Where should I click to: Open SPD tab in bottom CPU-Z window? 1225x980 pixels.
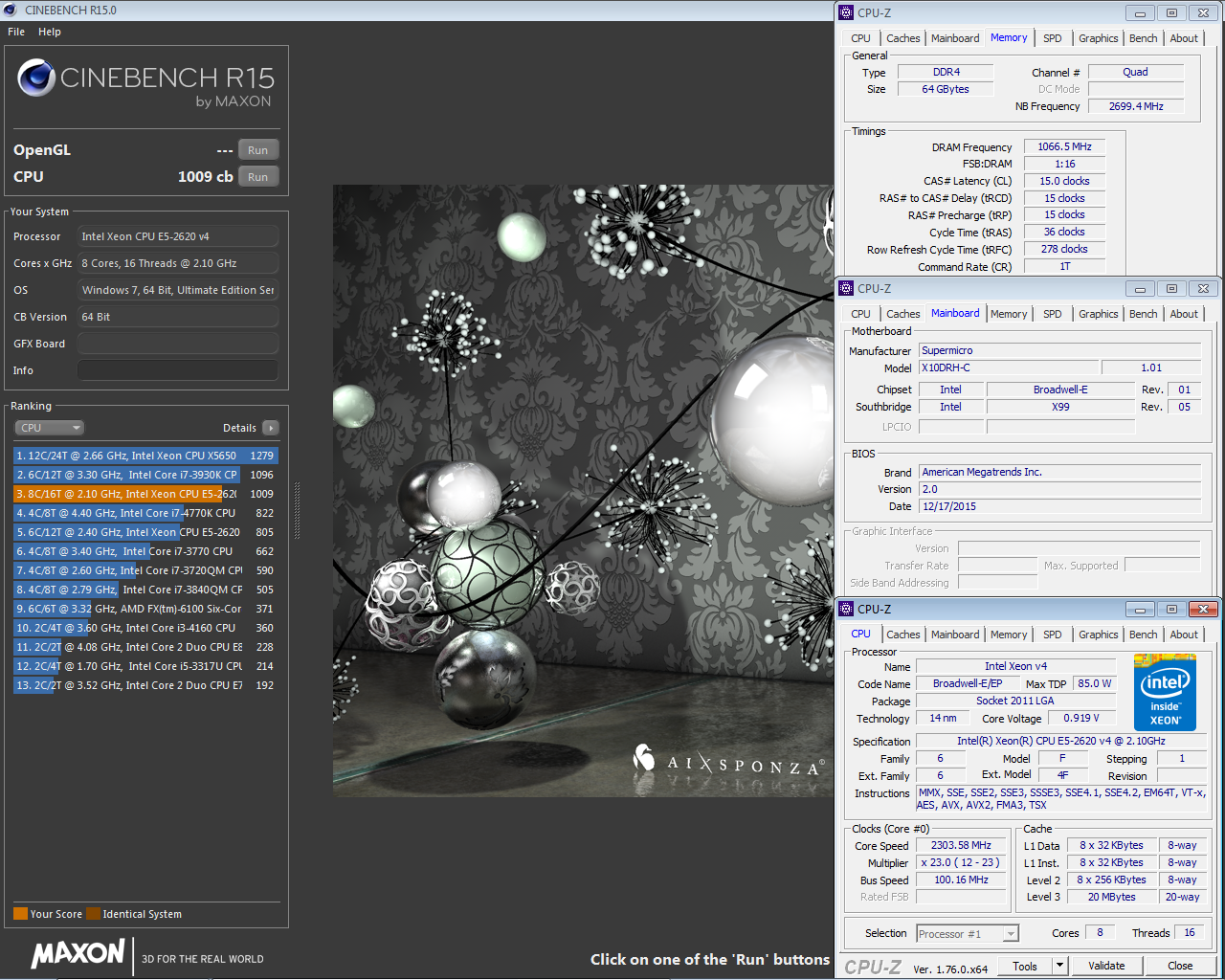point(1053,635)
